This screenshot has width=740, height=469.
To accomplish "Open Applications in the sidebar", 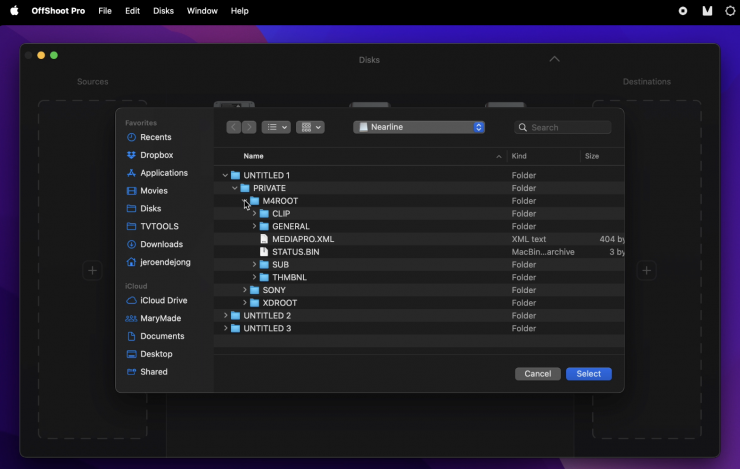I will click(163, 173).
